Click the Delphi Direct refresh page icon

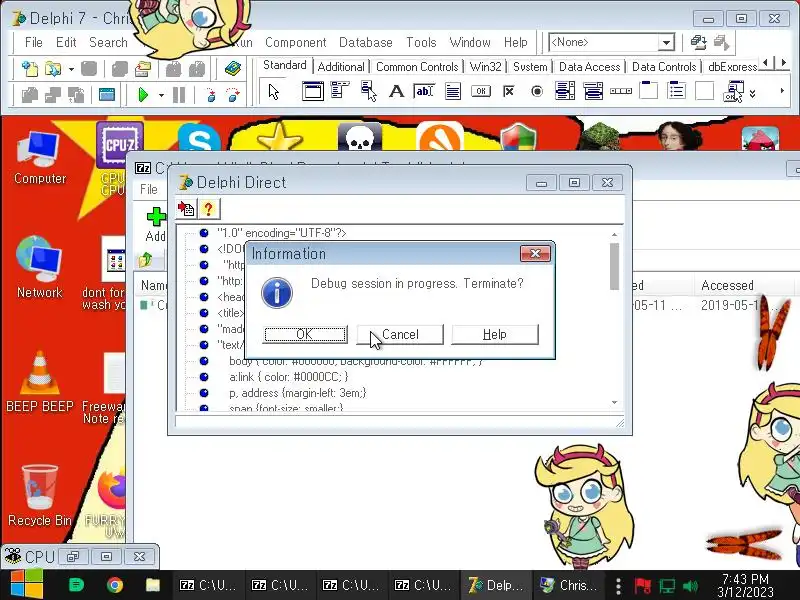click(186, 209)
